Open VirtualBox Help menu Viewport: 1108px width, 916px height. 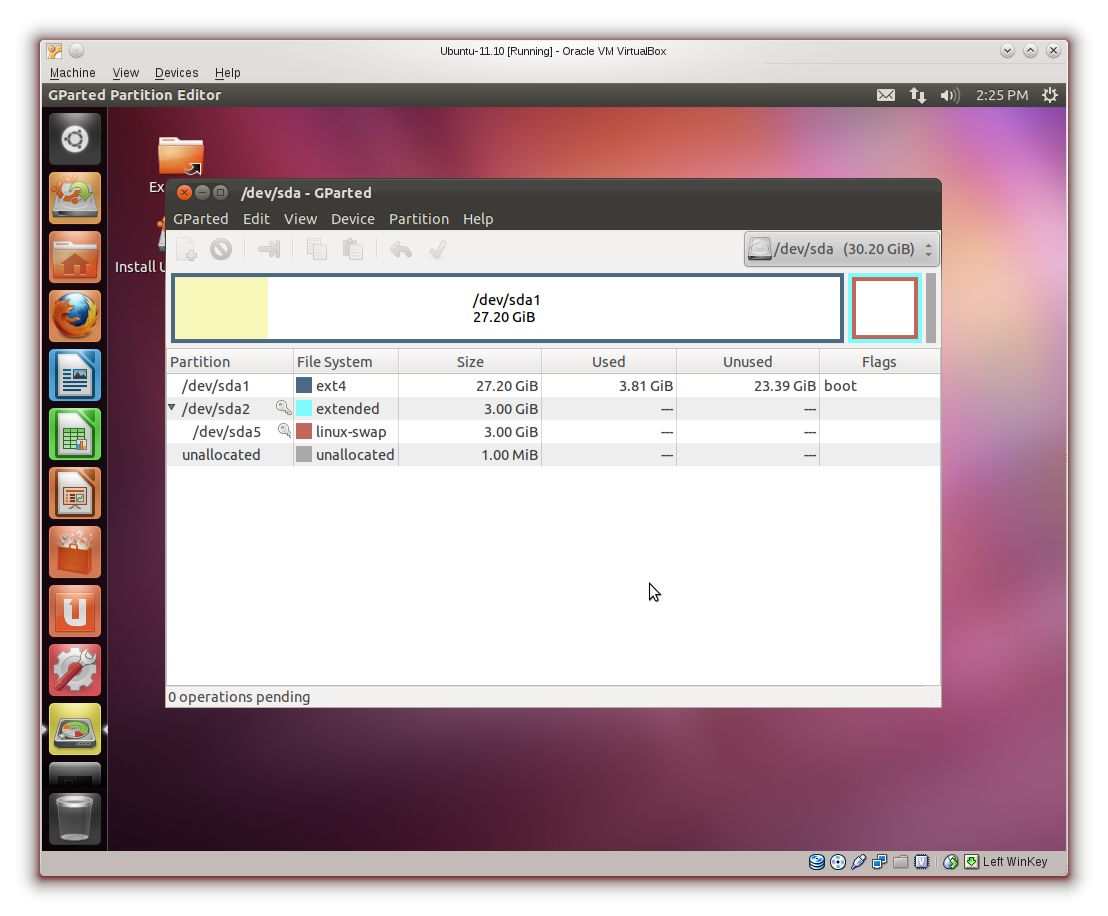(x=228, y=73)
